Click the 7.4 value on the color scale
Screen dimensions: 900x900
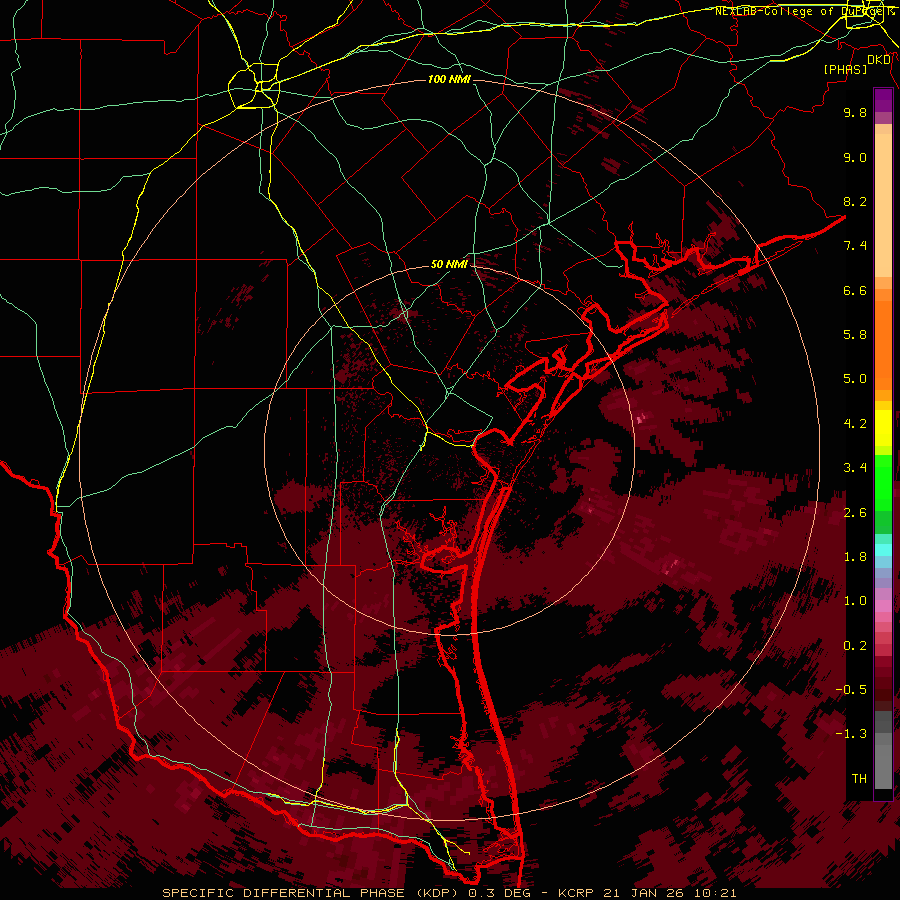(855, 246)
